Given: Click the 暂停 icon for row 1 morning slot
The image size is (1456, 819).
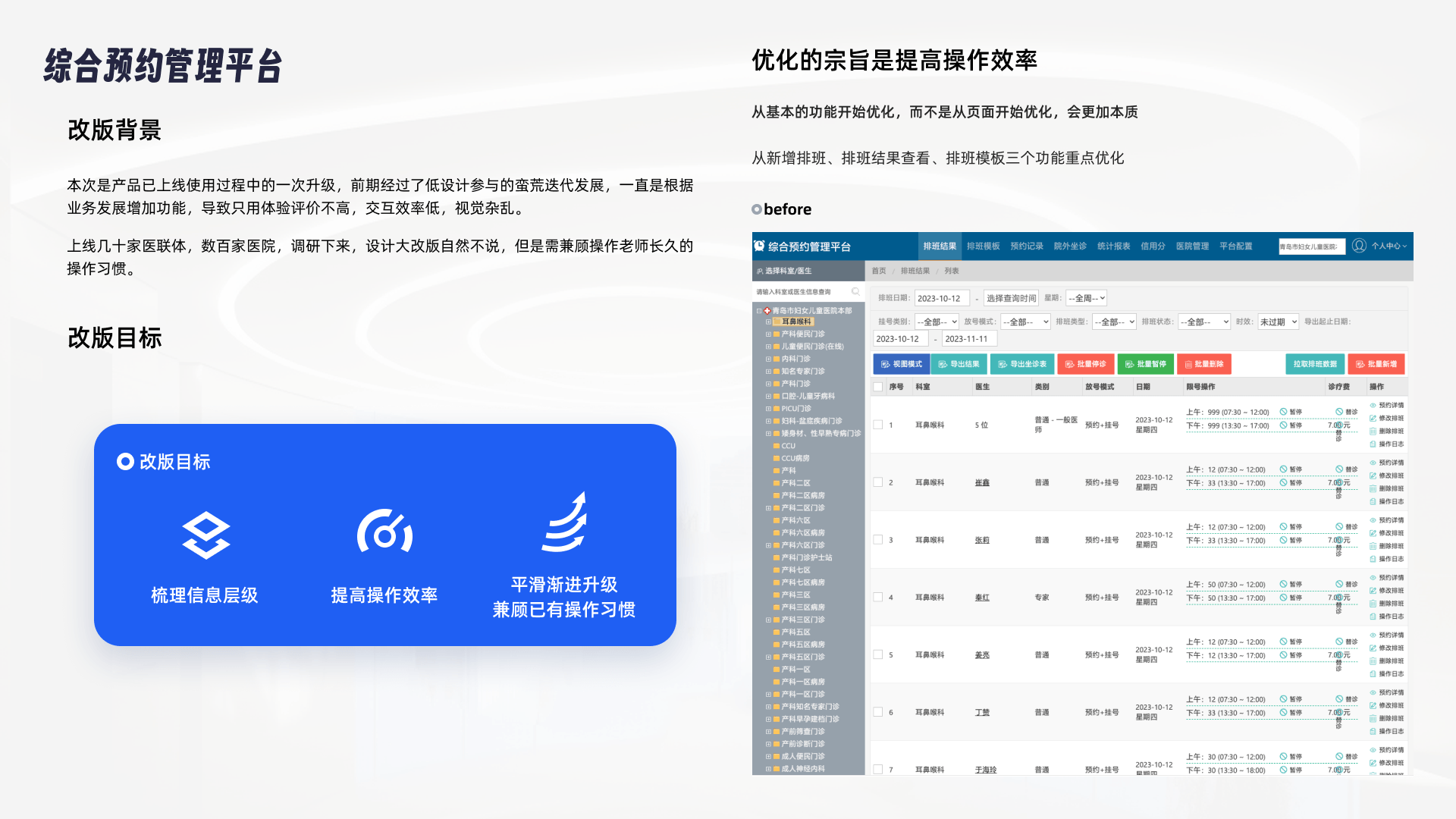Looking at the screenshot, I should 1284,412.
